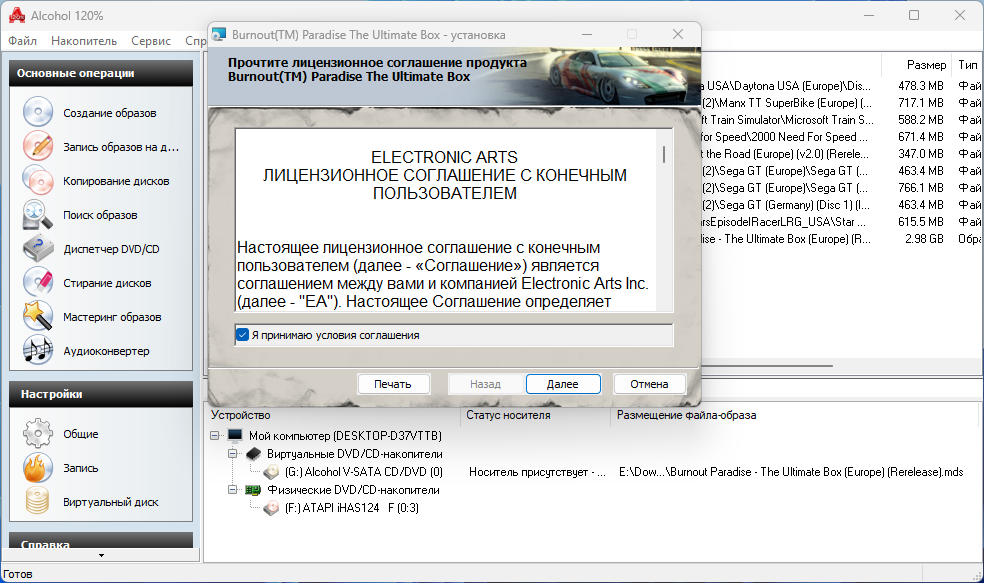Select the Мой компьютер monitor icon
The width and height of the screenshot is (984, 583).
pos(235,435)
